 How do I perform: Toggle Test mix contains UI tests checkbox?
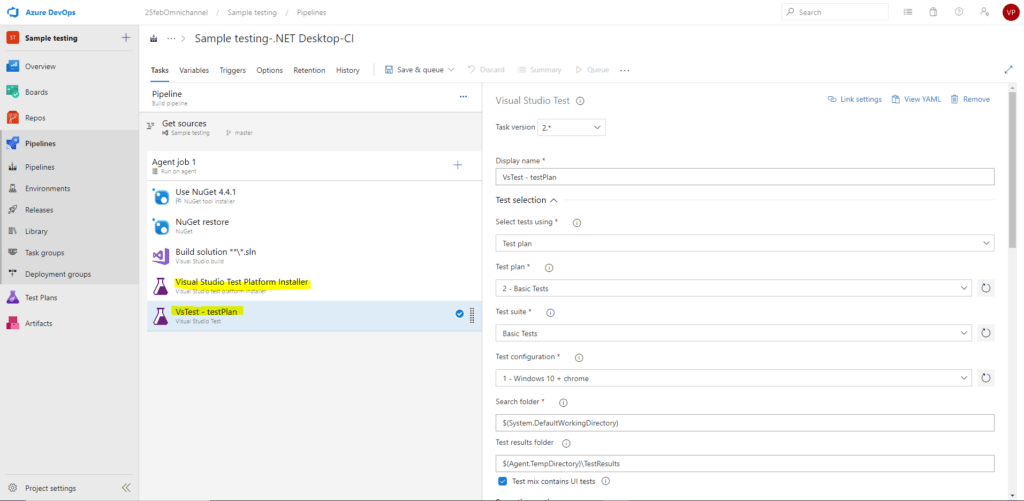(502, 481)
